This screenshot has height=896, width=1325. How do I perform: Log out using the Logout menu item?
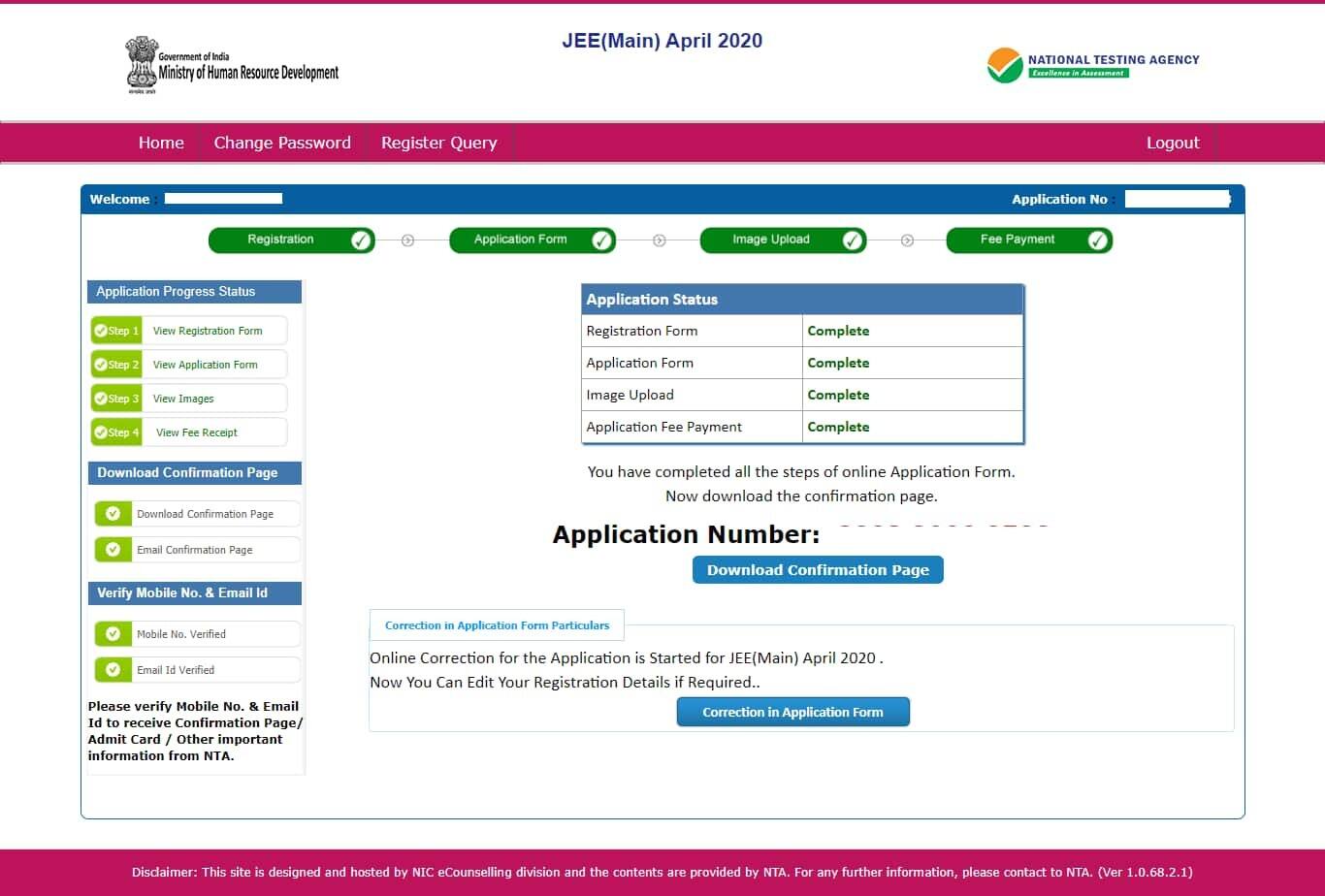[x=1173, y=143]
